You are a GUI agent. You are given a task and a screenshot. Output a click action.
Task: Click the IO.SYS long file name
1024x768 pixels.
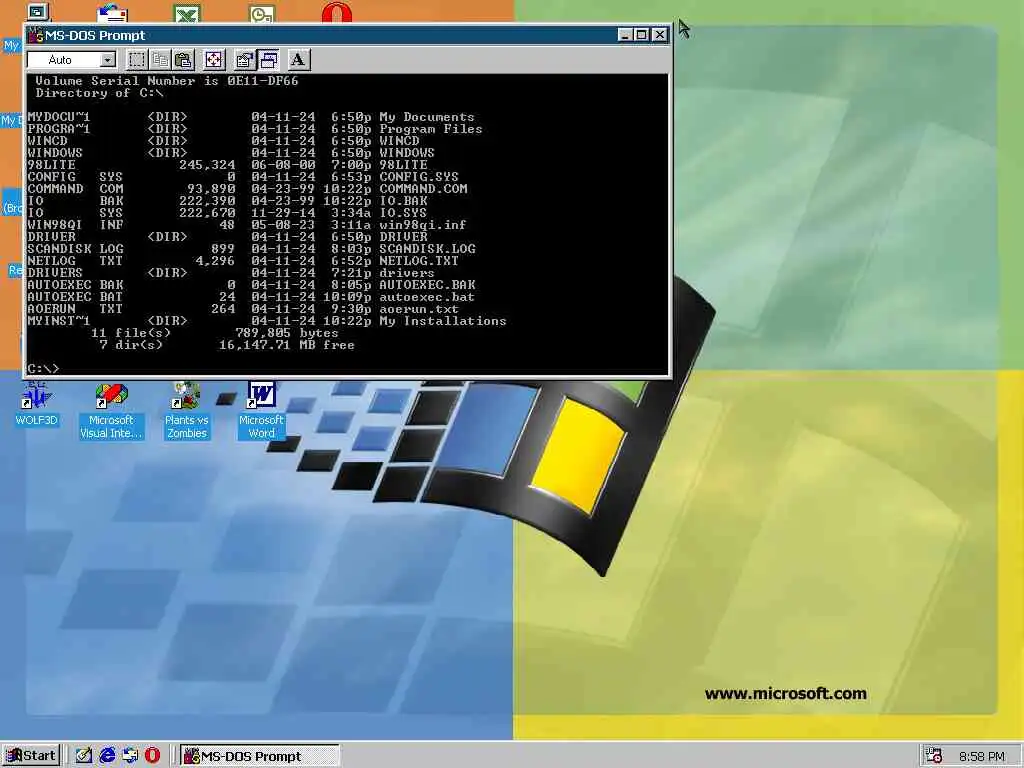pos(404,212)
